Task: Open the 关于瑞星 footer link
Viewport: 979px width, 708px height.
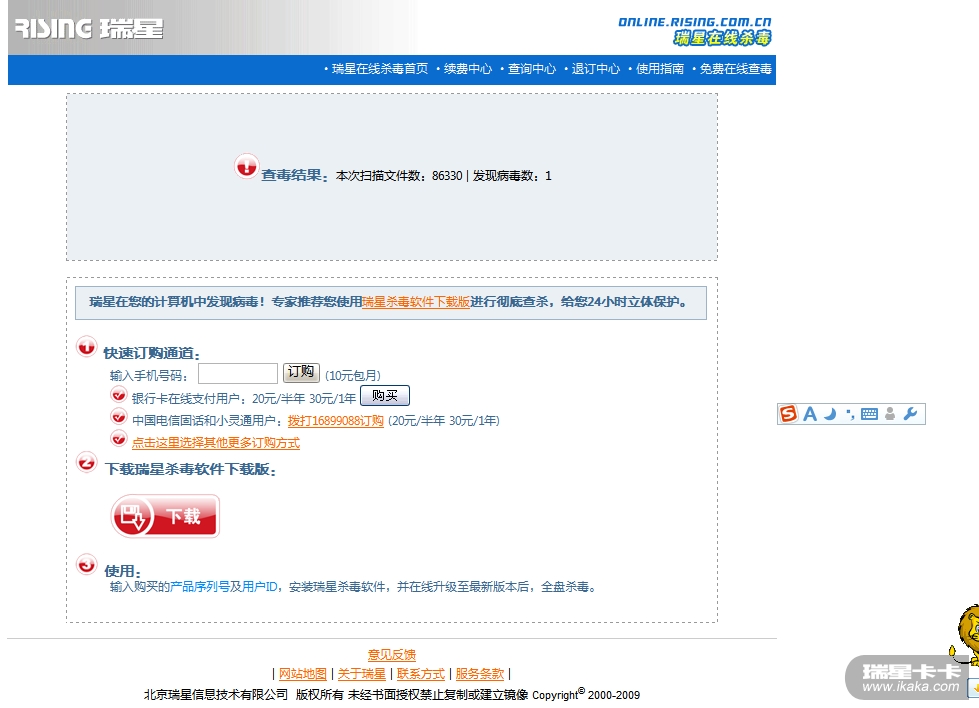Action: [x=362, y=674]
